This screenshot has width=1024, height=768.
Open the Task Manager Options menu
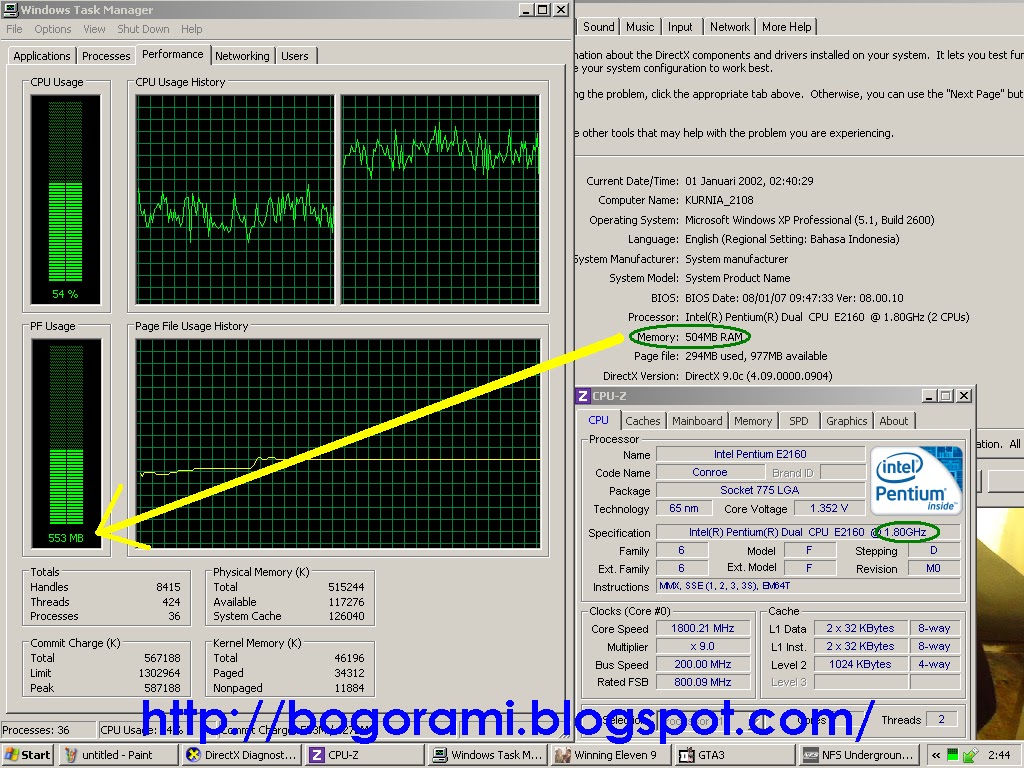53,29
